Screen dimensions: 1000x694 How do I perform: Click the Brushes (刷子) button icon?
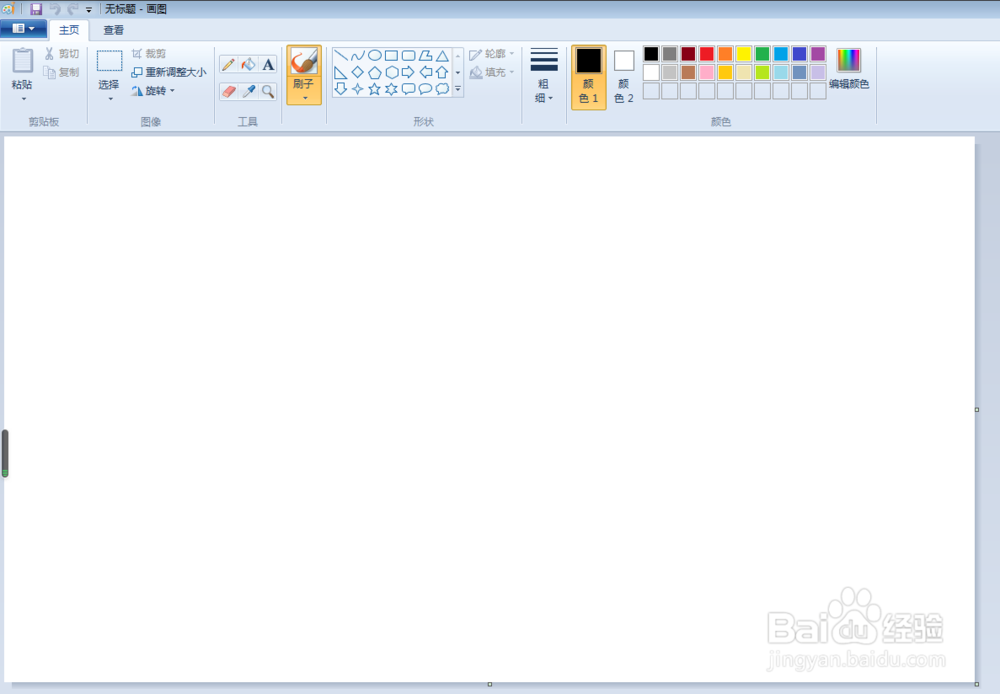pos(304,62)
